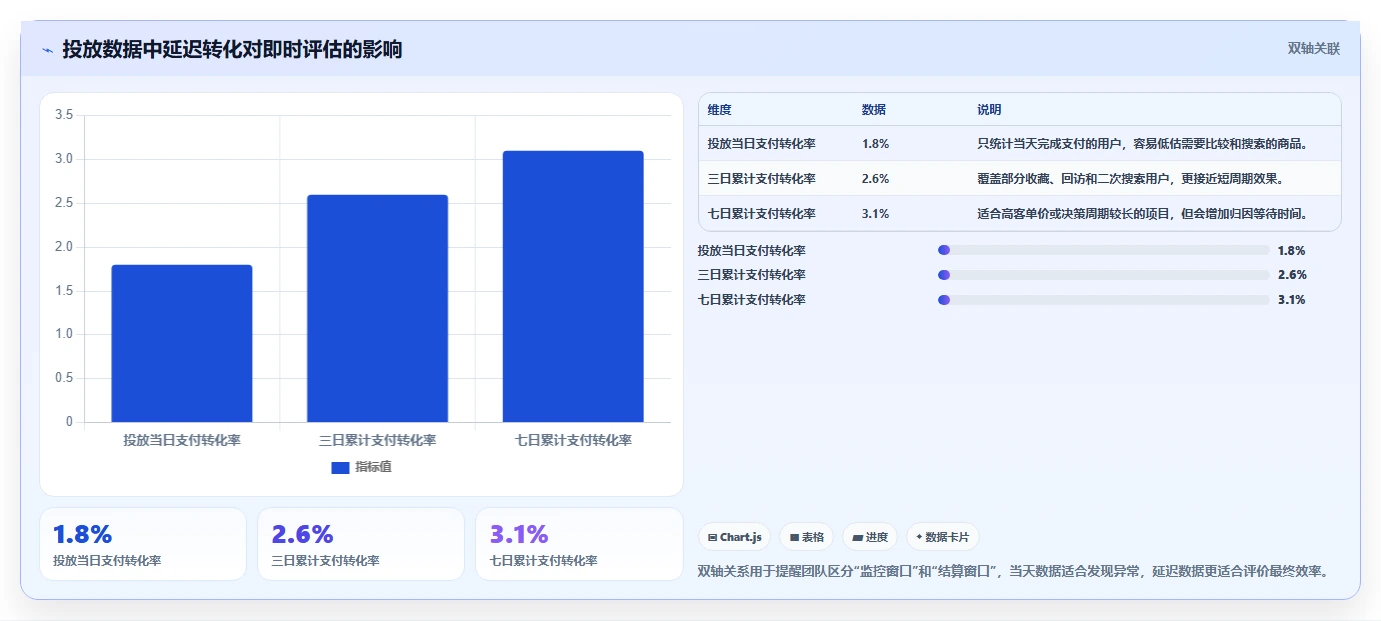
Task: Click the 2.6% data card
Action: pyautogui.click(x=361, y=544)
